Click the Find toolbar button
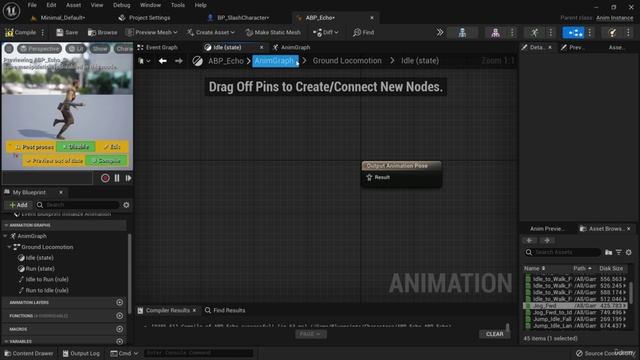640x360 pixels. click(x=363, y=32)
